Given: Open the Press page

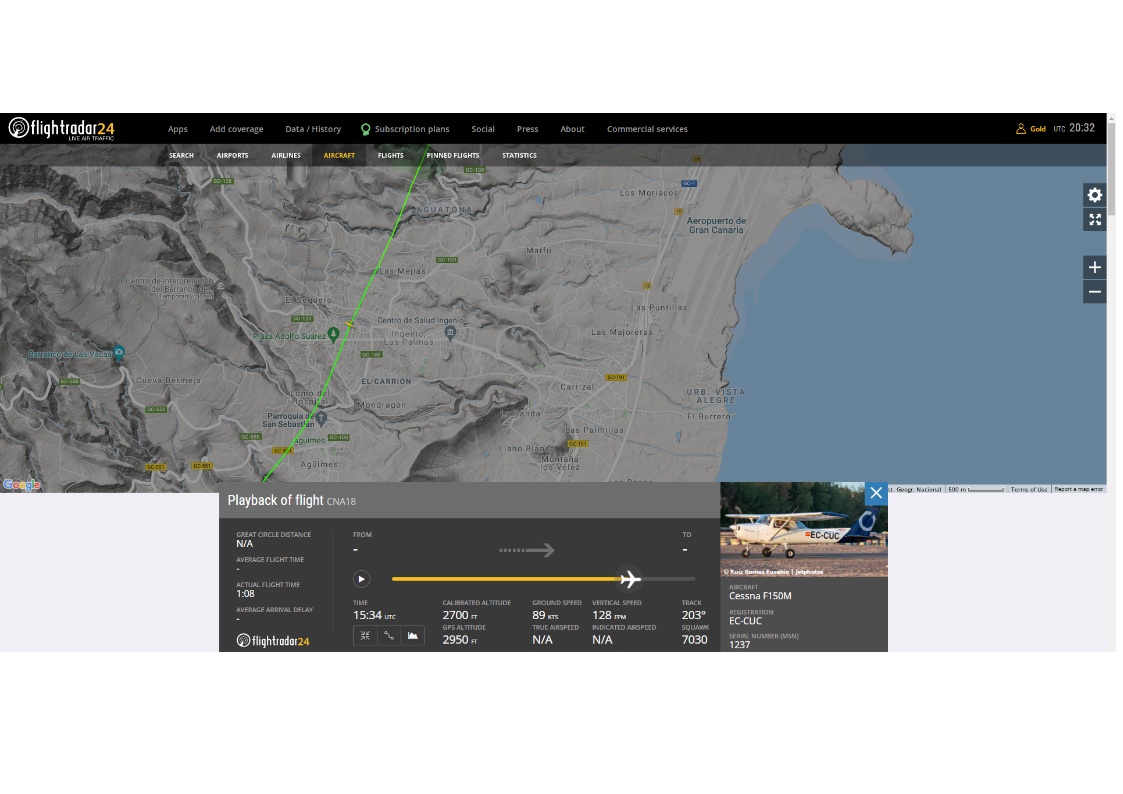Looking at the screenshot, I should pyautogui.click(x=527, y=129).
